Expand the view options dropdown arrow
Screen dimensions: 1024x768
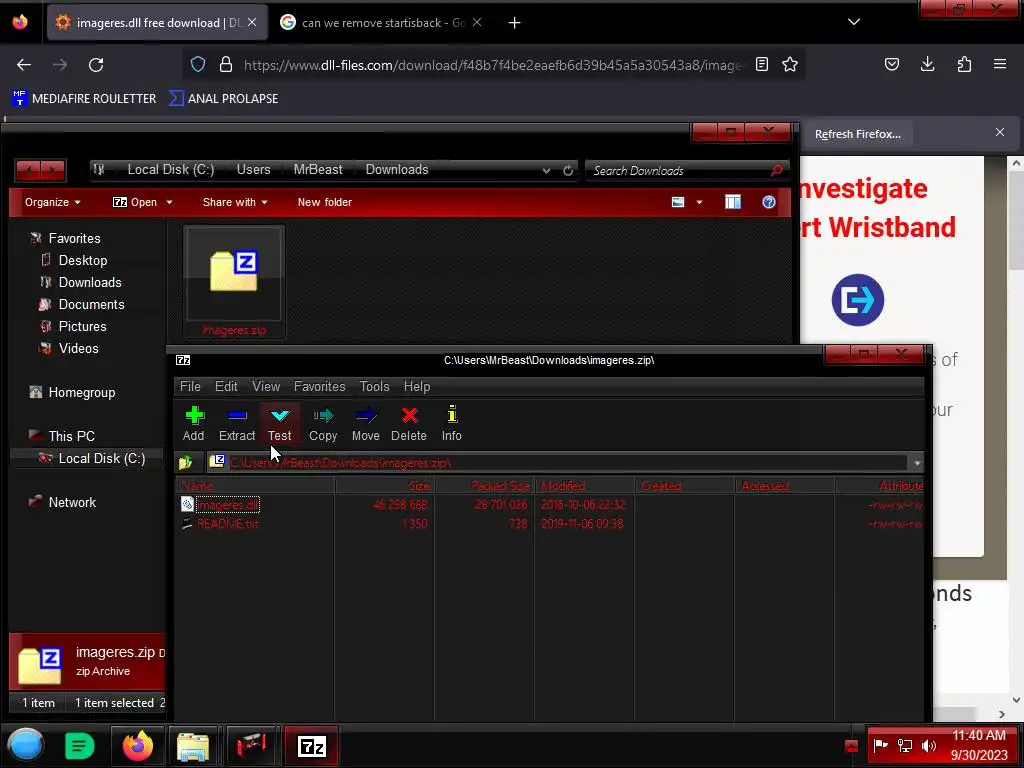point(699,202)
